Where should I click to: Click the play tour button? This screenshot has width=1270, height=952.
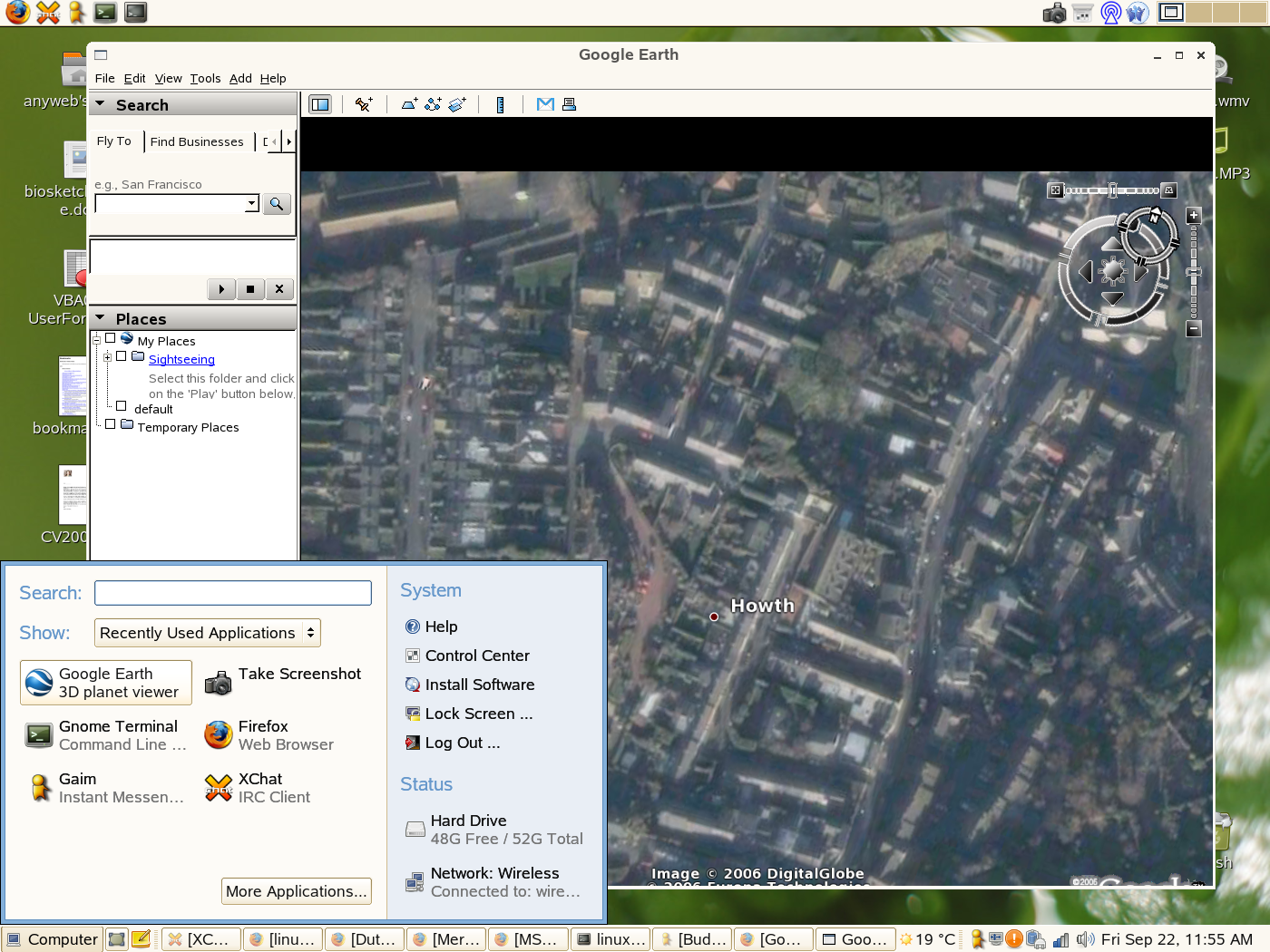[x=221, y=289]
